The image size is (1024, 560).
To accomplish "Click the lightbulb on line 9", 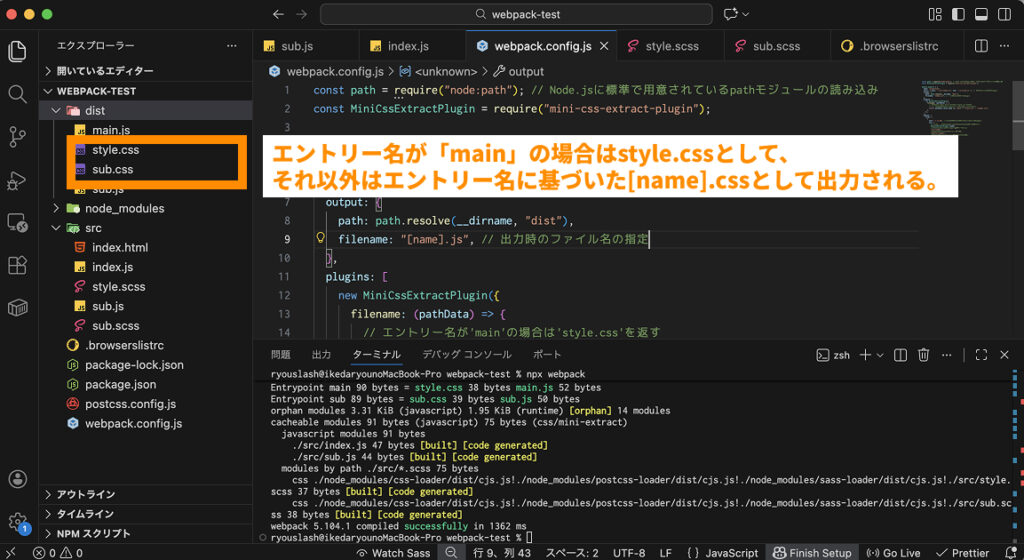I will coord(321,239).
